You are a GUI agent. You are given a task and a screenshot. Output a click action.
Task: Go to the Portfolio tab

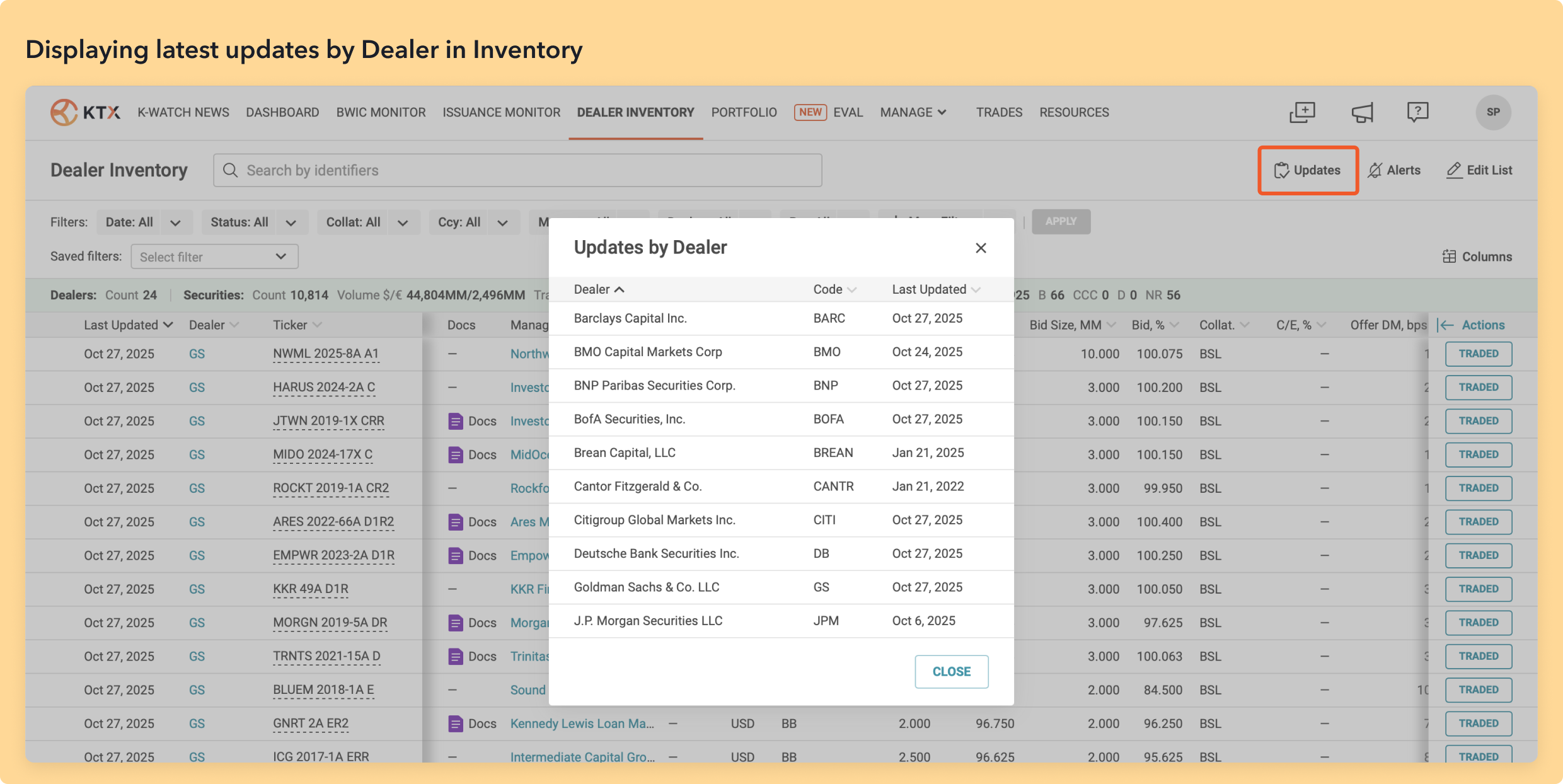[744, 112]
